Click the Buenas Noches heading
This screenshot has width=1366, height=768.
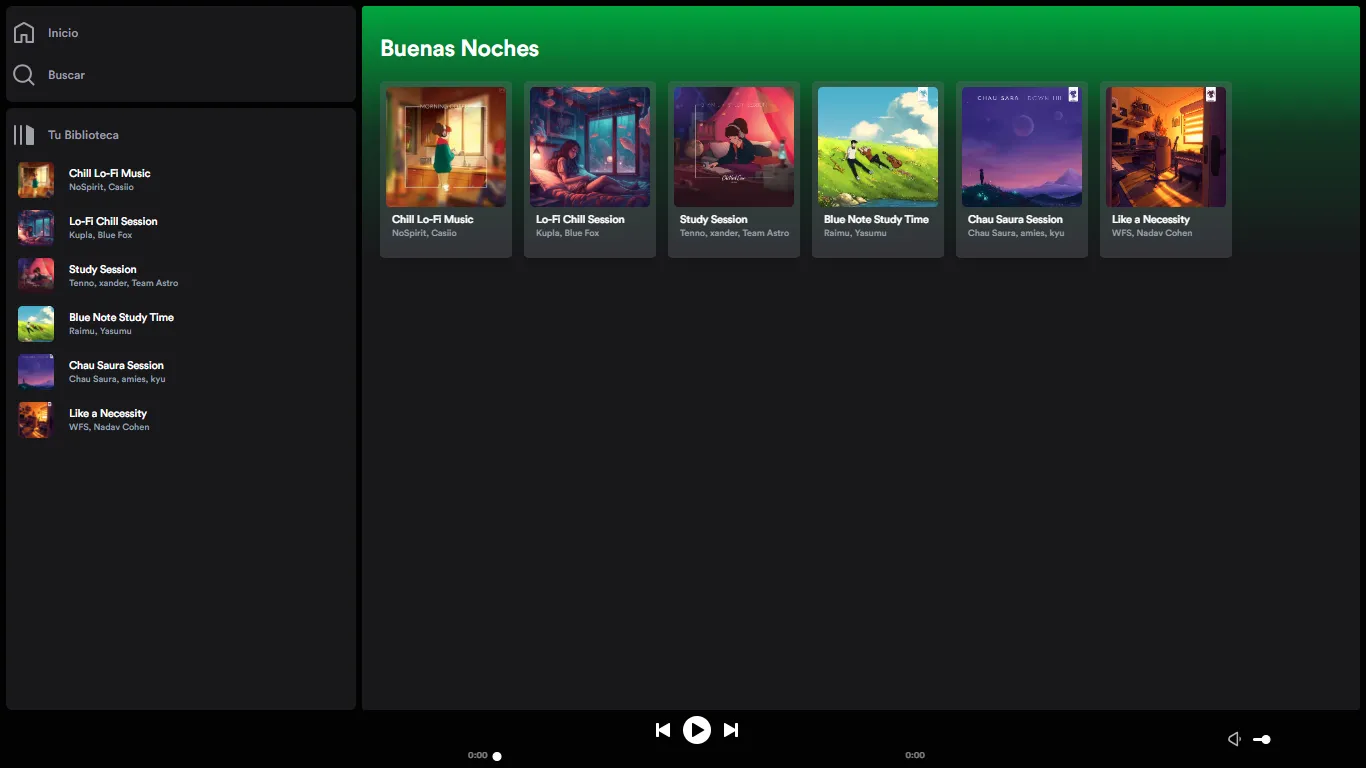pos(460,48)
